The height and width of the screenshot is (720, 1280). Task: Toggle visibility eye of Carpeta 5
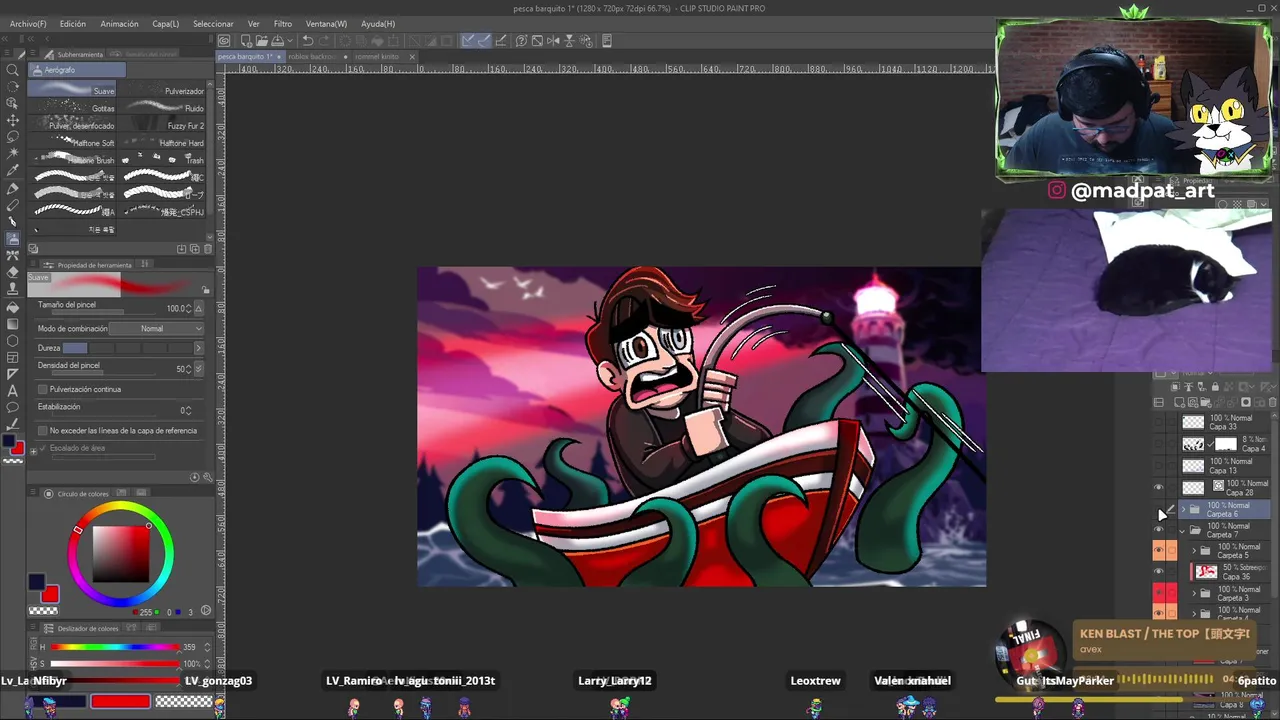click(1159, 549)
